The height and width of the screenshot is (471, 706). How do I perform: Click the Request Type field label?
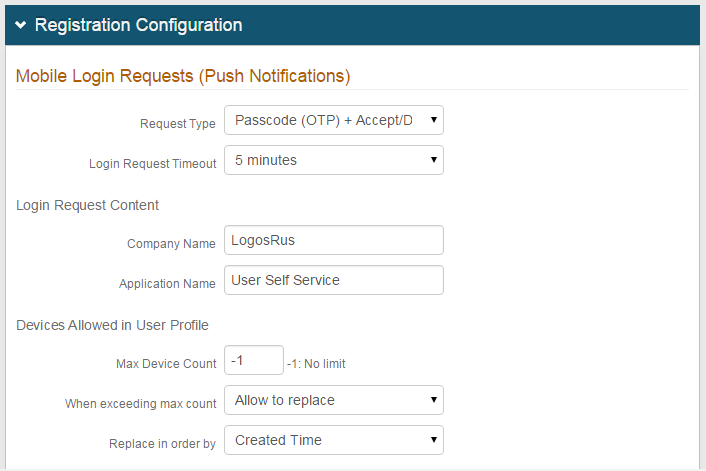click(x=177, y=124)
